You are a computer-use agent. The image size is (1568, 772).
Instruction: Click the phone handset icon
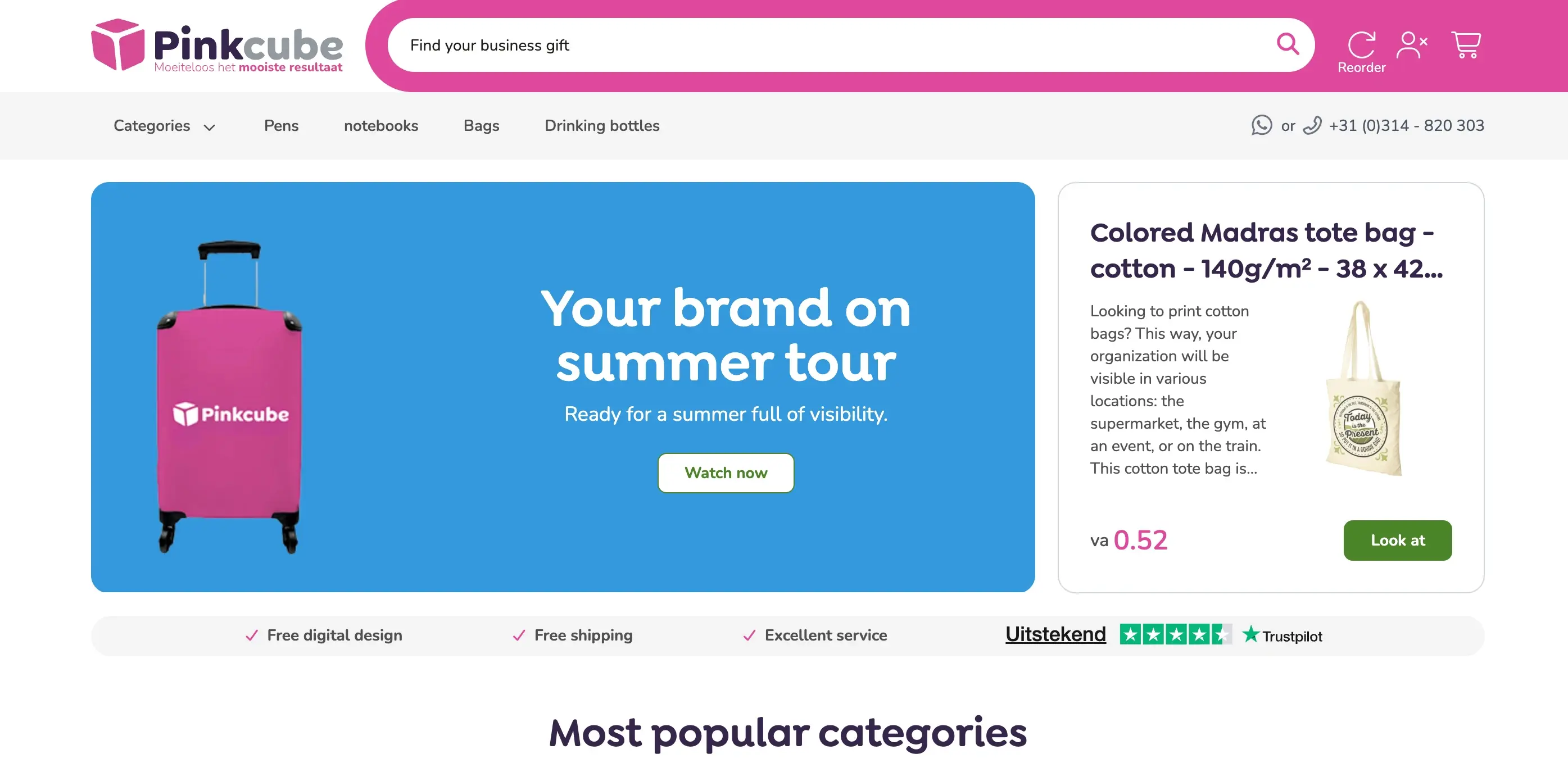tap(1312, 125)
